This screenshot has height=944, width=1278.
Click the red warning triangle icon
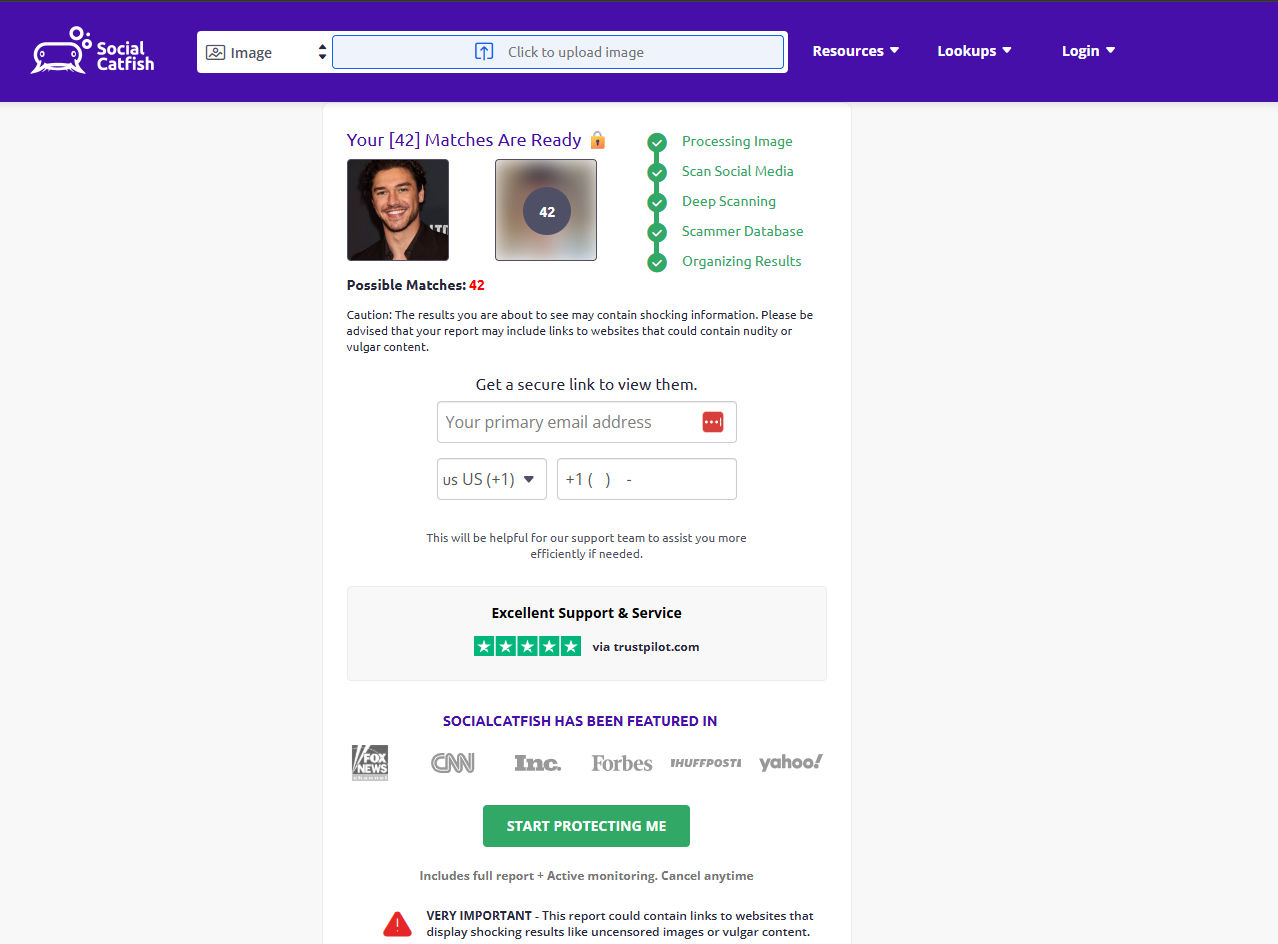397,923
